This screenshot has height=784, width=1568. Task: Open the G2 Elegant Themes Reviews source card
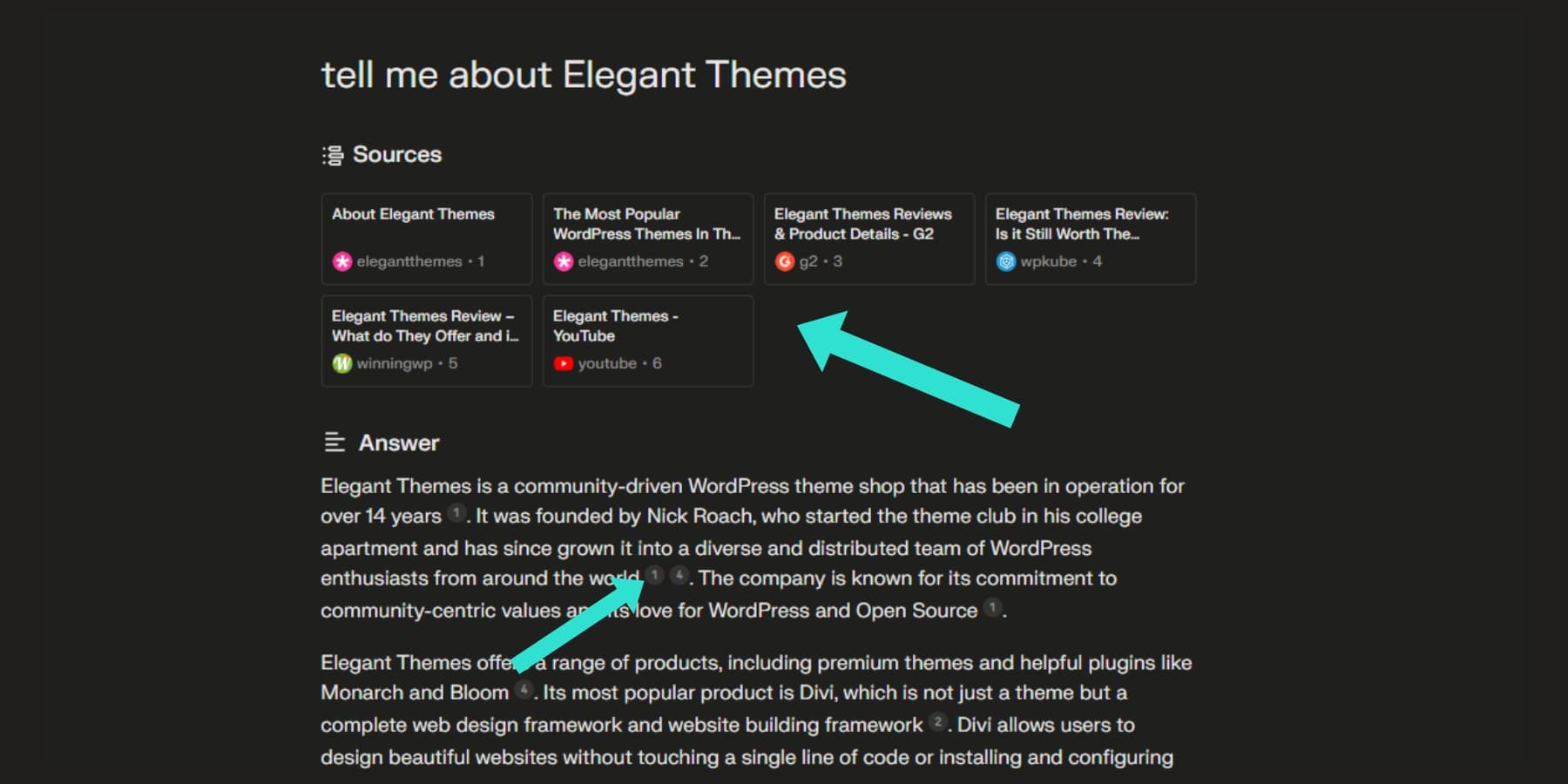(x=868, y=239)
